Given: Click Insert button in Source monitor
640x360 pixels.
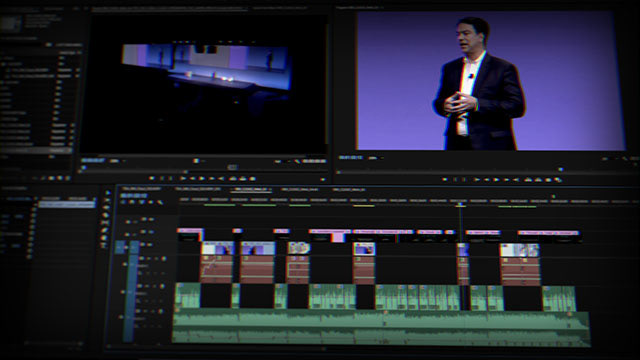Looking at the screenshot, I should tap(233, 179).
